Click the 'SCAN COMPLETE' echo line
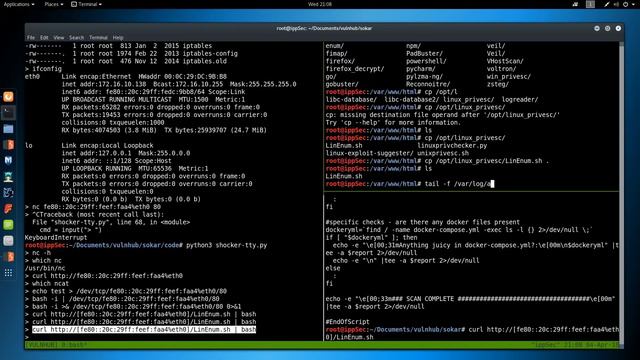Screen dimensions: 640x360 470,299
